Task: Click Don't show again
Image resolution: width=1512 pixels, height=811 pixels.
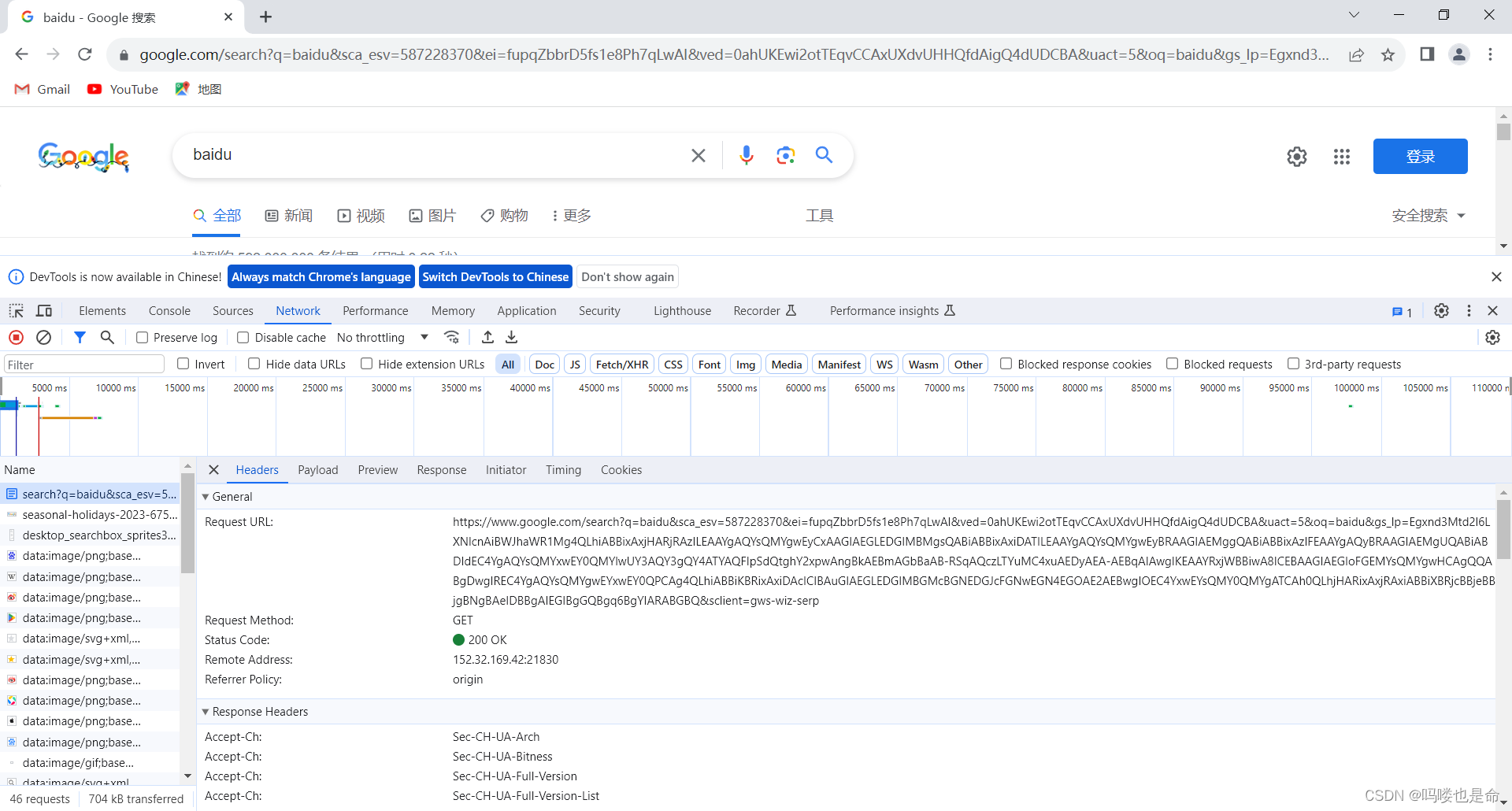Action: click(628, 277)
